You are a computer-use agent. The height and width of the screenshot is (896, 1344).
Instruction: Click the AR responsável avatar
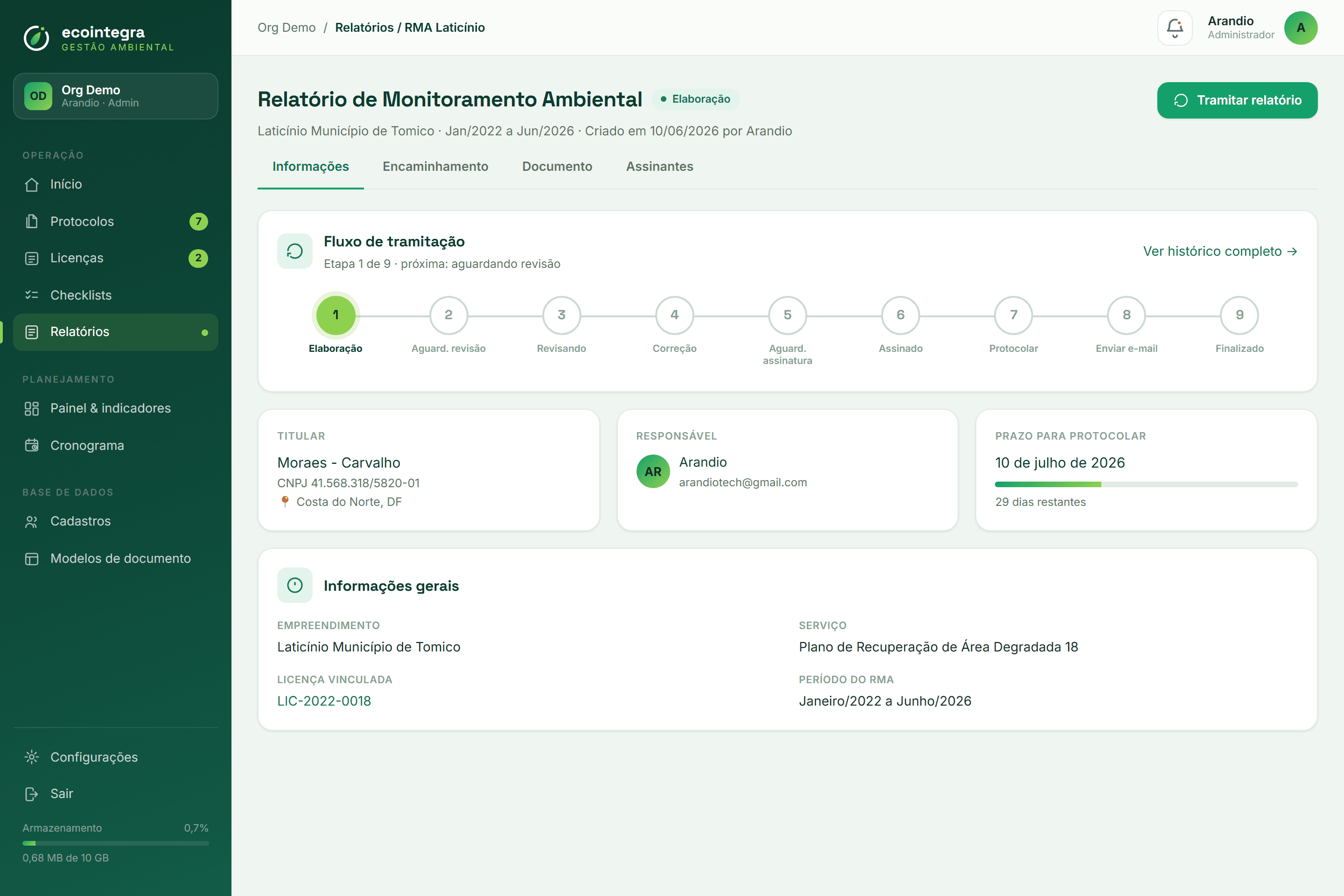[x=653, y=471]
